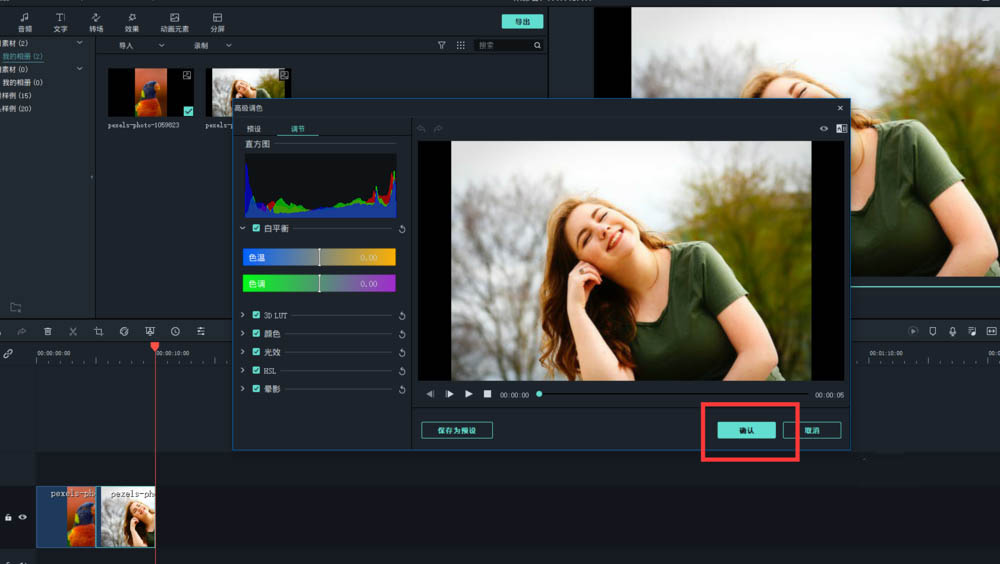Viewport: 1000px width, 564px height.
Task: Open the 效果 effects tab
Action: tap(132, 22)
